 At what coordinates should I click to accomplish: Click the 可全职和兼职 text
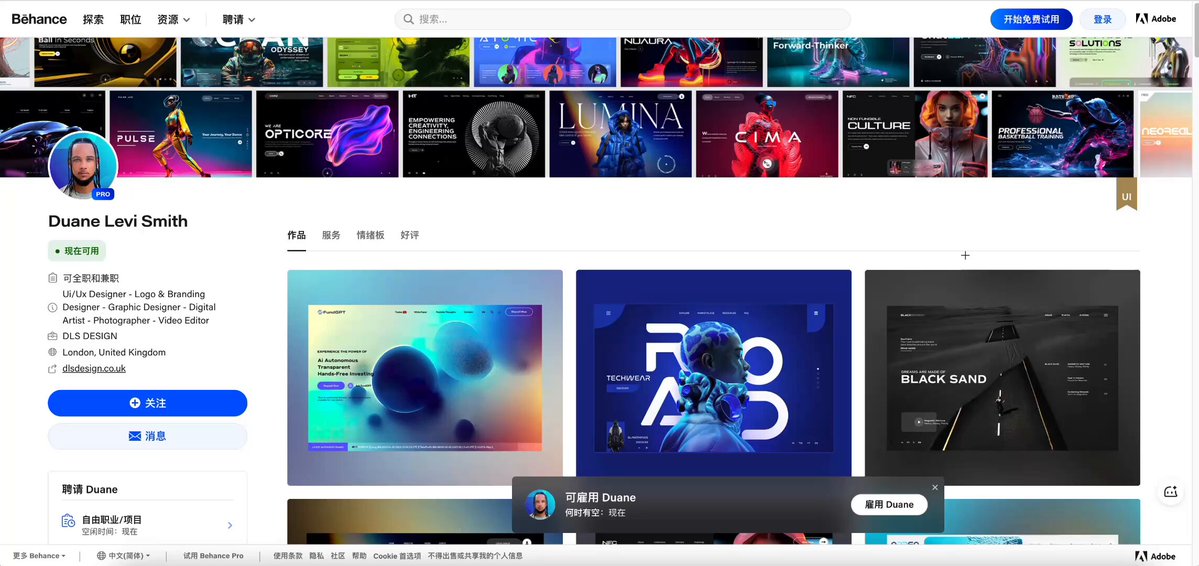pos(90,278)
